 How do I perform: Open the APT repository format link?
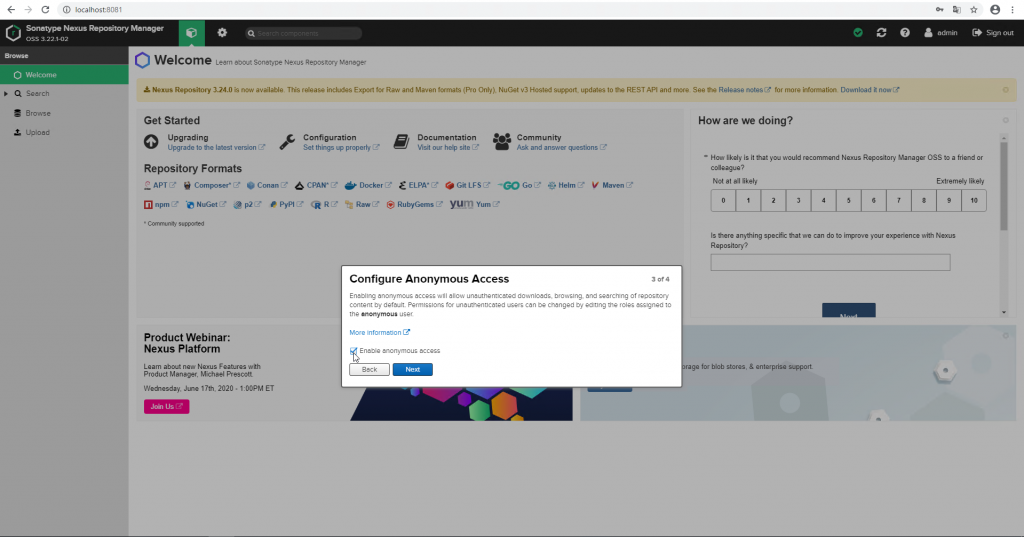point(160,186)
